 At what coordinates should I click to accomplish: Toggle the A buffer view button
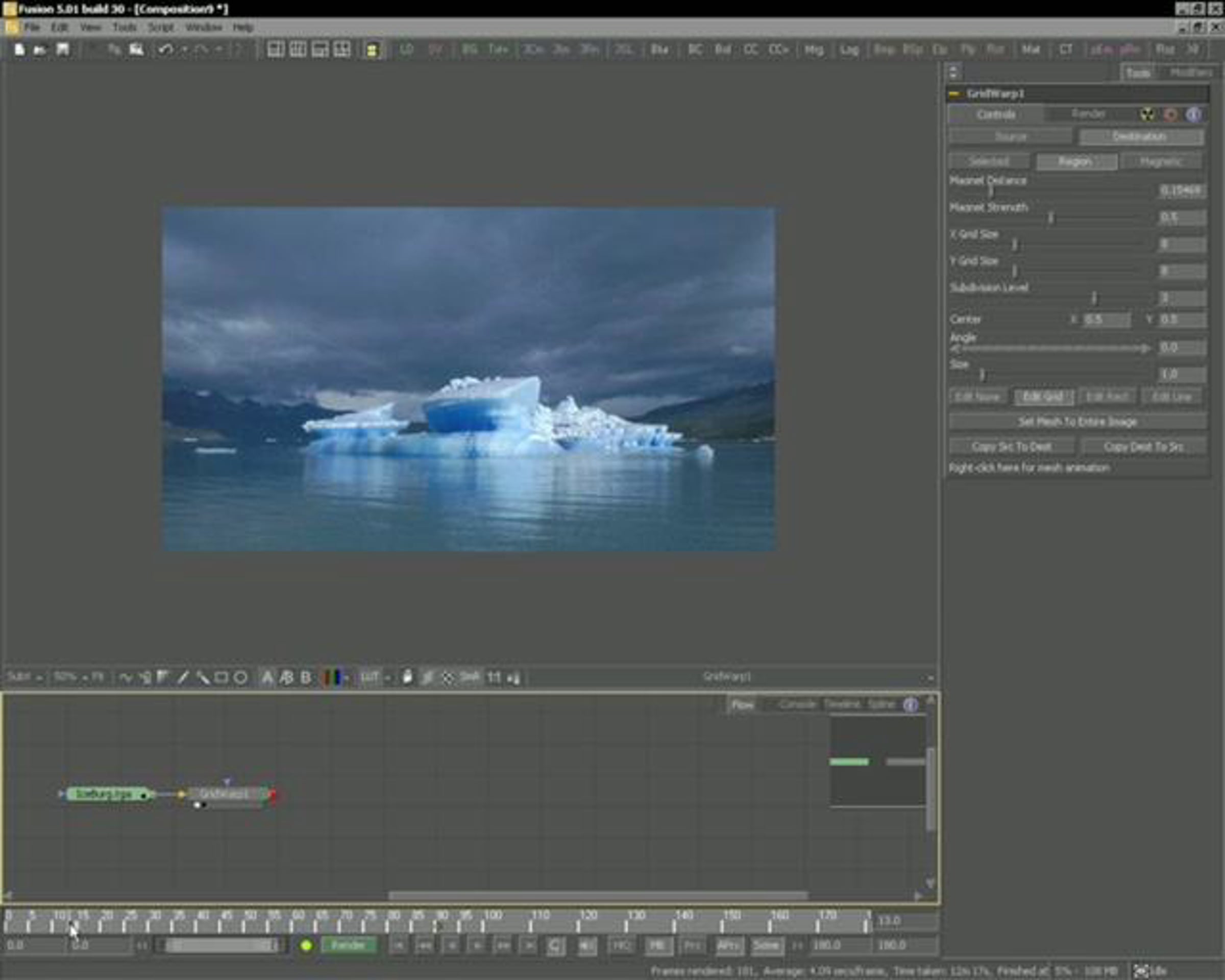coord(267,677)
